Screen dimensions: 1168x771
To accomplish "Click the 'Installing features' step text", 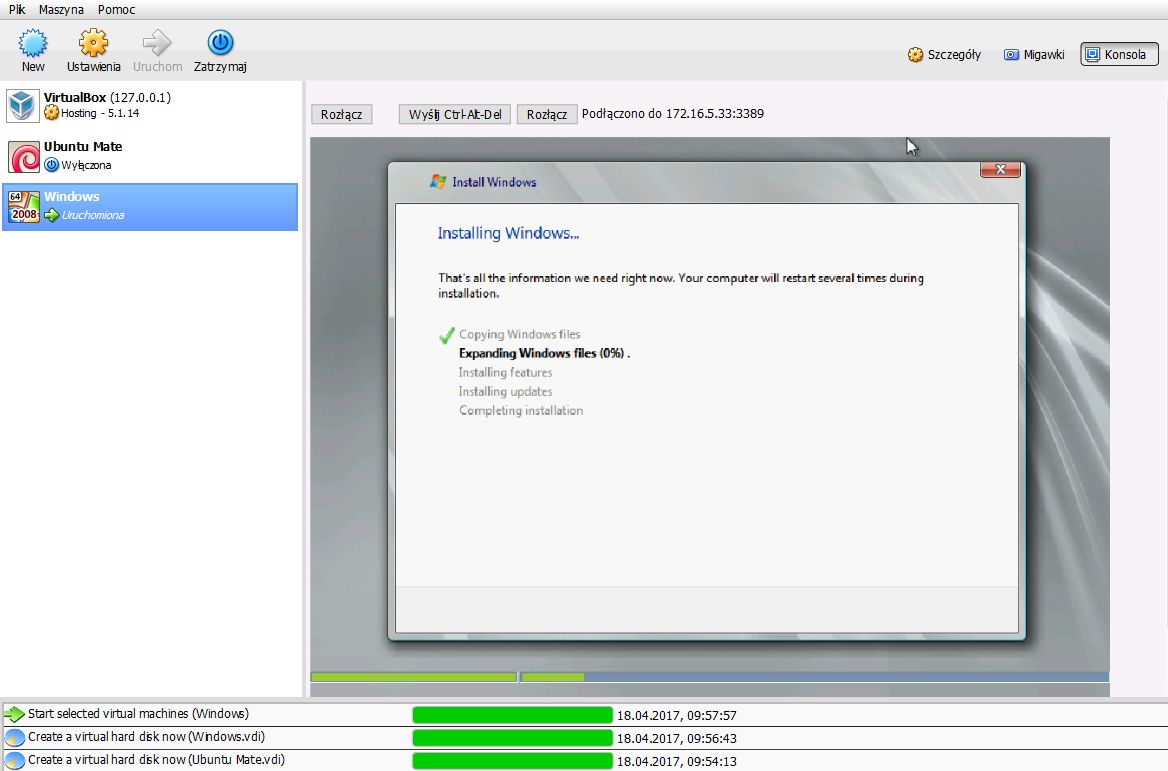I will (505, 372).
